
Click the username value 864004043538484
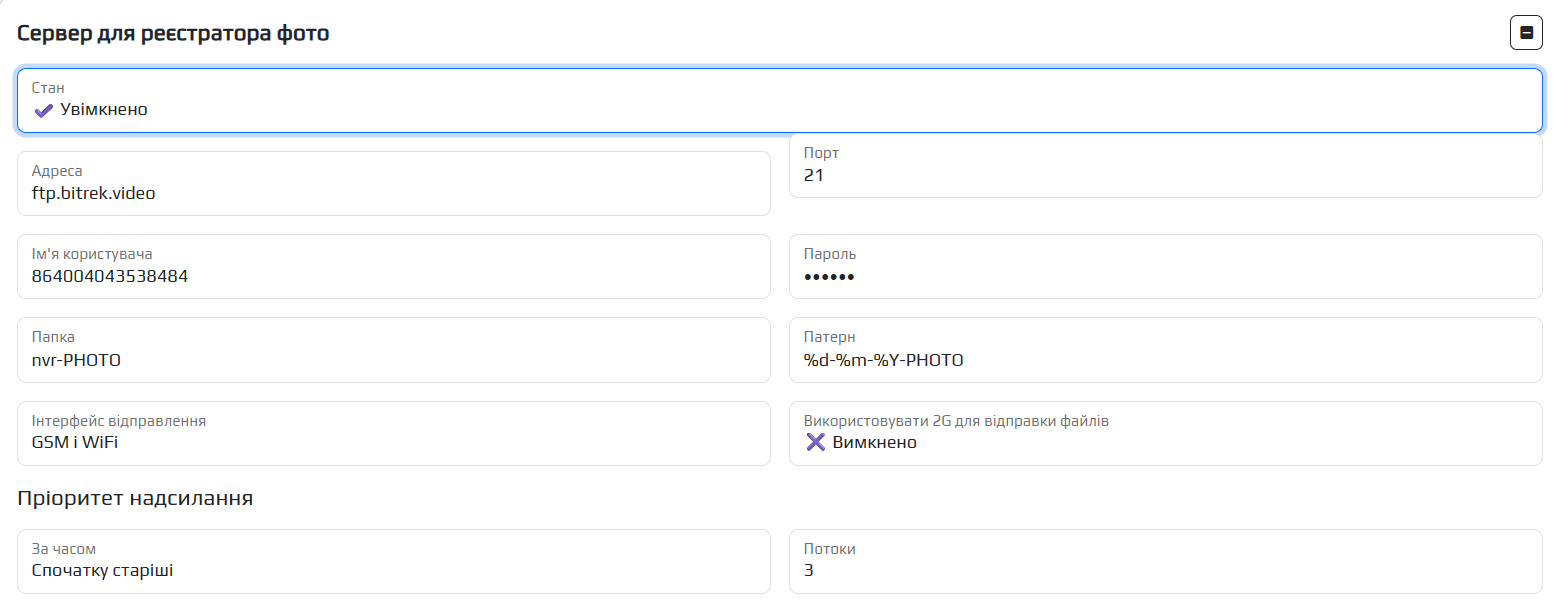(110, 277)
